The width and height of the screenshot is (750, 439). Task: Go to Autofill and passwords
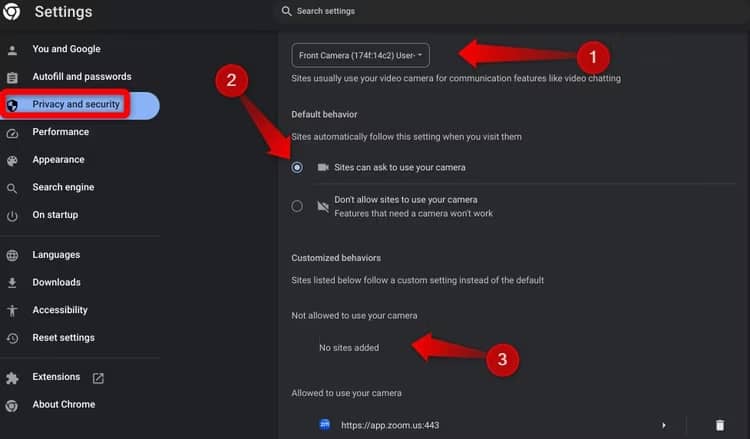pyautogui.click(x=82, y=77)
